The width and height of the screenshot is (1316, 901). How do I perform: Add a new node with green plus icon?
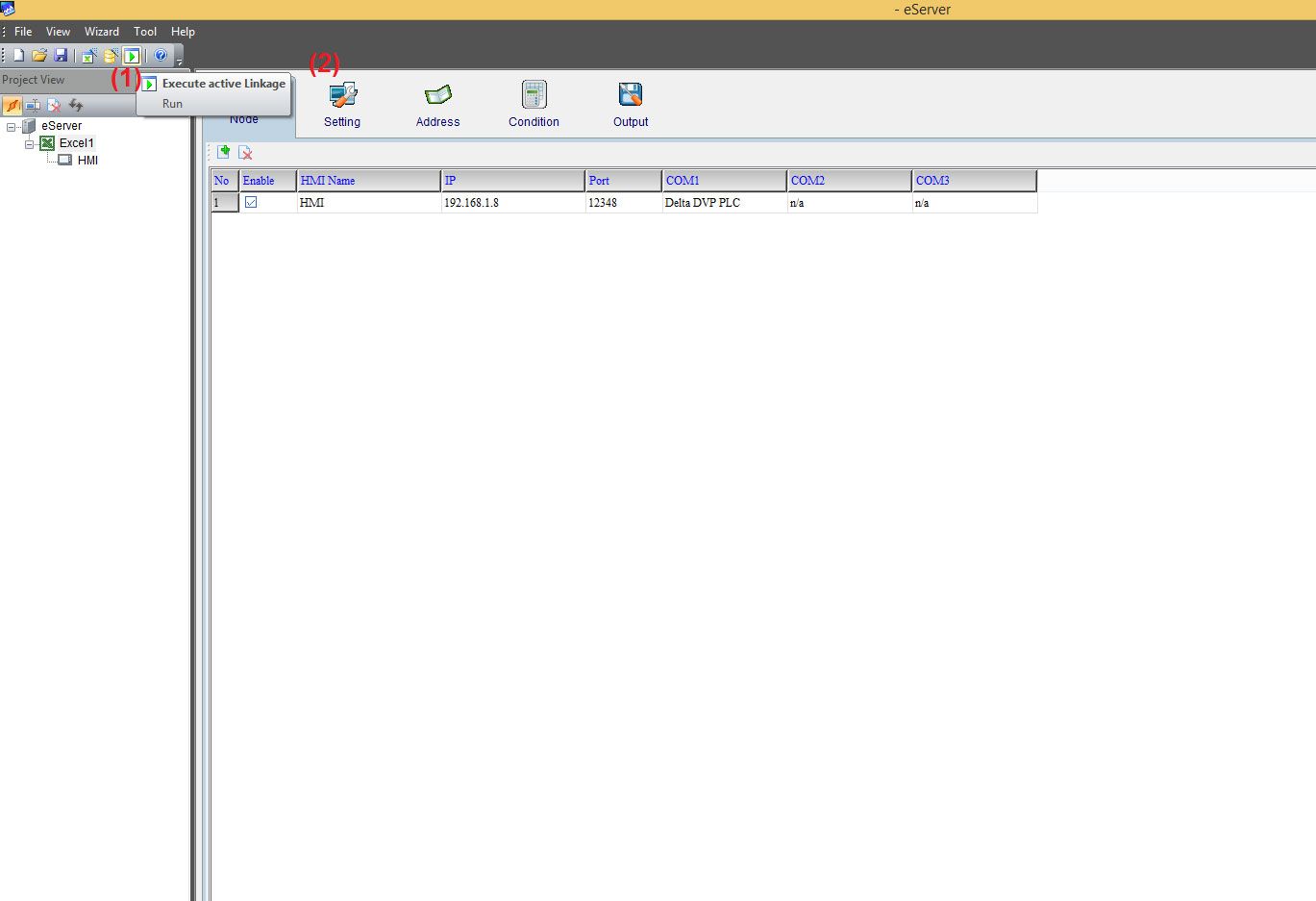click(223, 152)
